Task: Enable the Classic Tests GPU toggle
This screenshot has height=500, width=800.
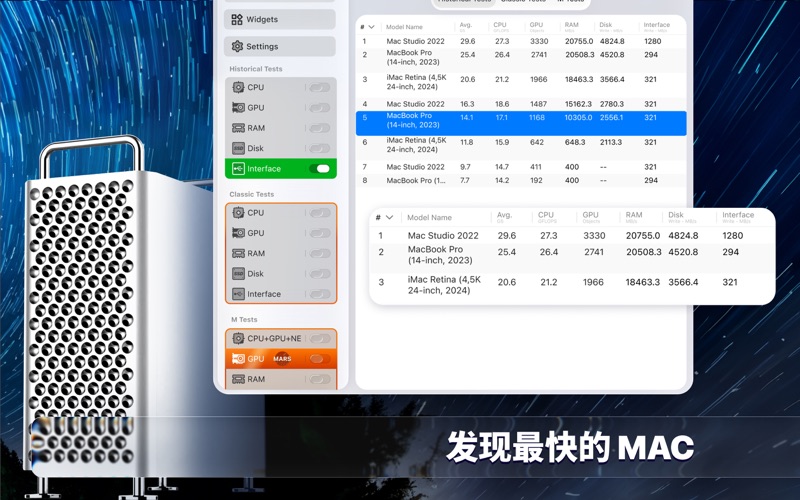Action: coord(319,233)
